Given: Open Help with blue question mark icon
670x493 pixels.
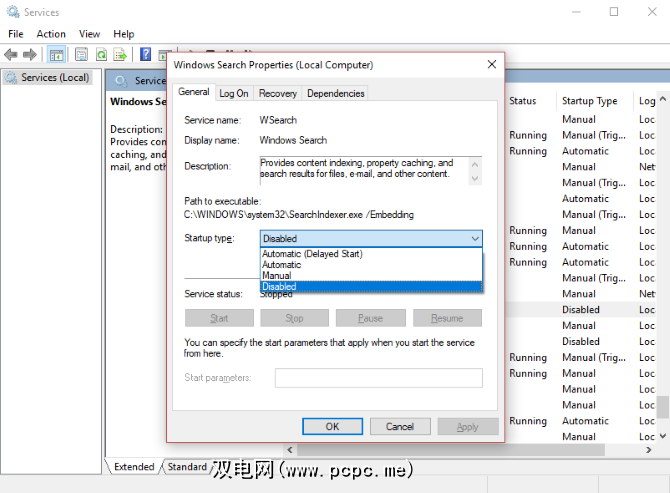Looking at the screenshot, I should tap(145, 54).
